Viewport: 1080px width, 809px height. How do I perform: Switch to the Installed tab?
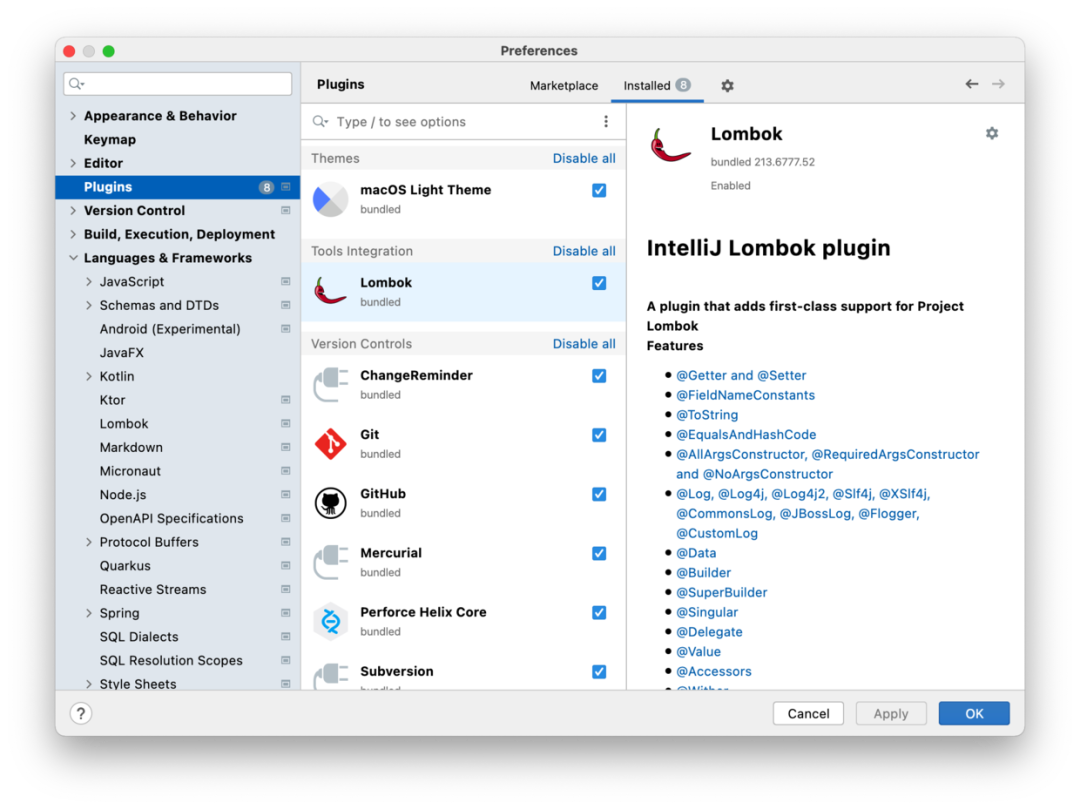point(656,85)
